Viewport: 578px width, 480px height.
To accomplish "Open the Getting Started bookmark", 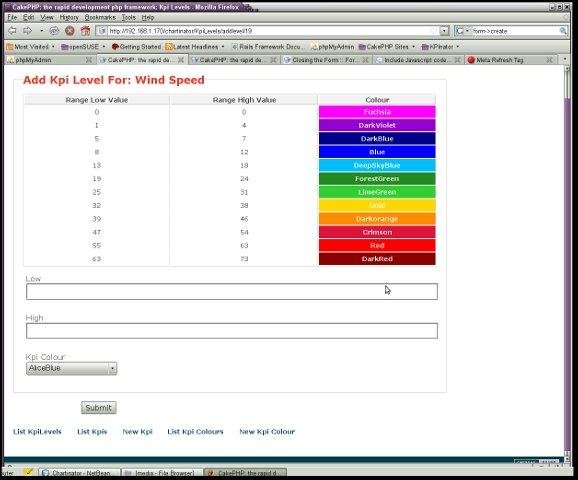I will tap(136, 47).
